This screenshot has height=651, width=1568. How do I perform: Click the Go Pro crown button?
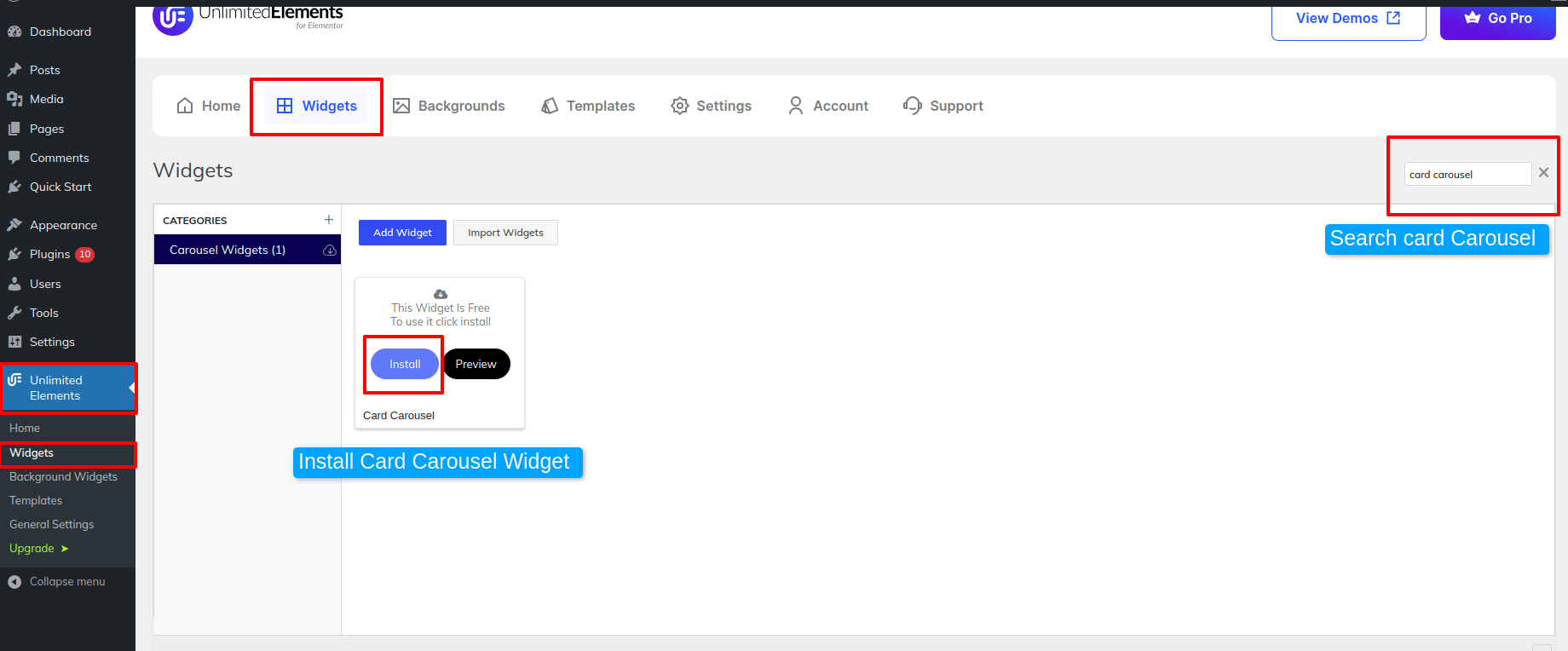1497,19
